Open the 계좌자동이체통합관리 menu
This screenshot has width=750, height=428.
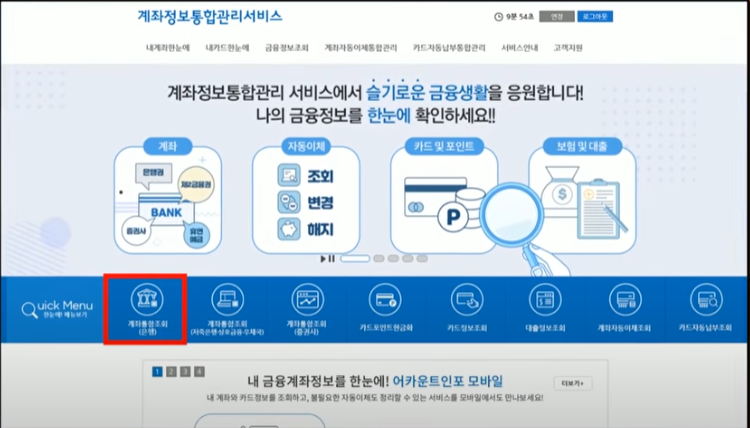coord(361,48)
